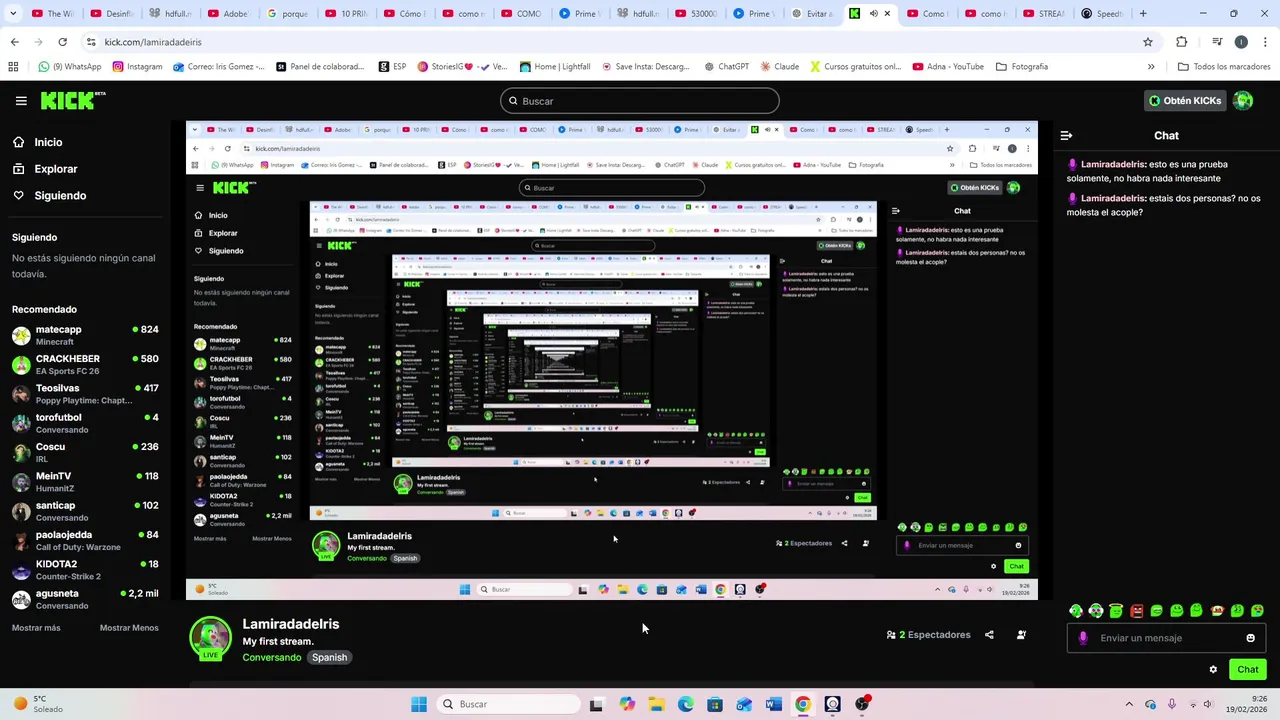The height and width of the screenshot is (720, 1280).
Task: Open the Chrome extensions puzzle icon
Action: [x=1181, y=42]
